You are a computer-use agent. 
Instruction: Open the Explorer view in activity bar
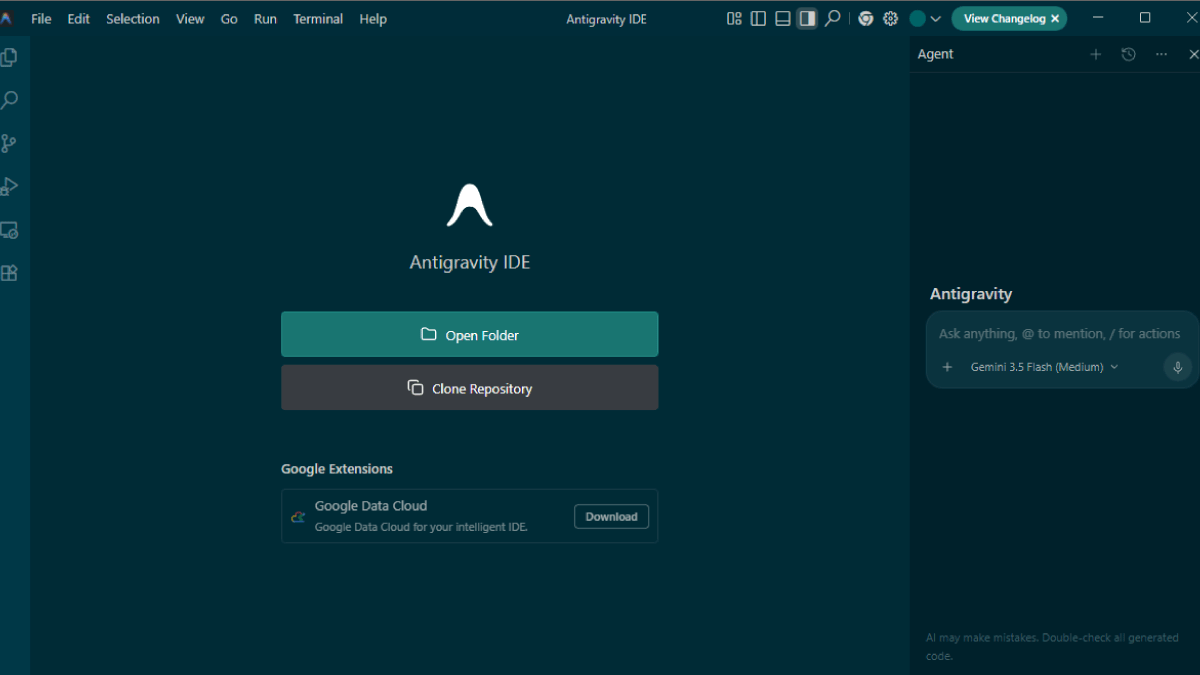pos(9,57)
